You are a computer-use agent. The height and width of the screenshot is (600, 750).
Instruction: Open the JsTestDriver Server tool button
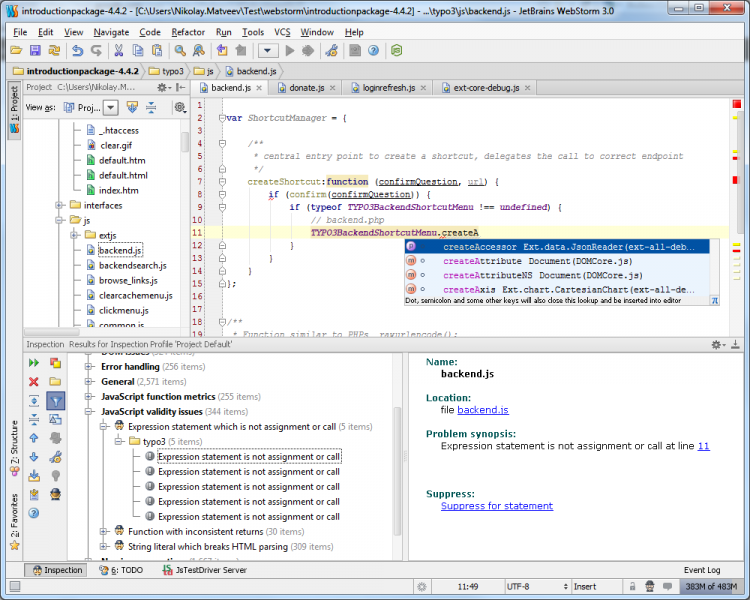click(x=205, y=570)
